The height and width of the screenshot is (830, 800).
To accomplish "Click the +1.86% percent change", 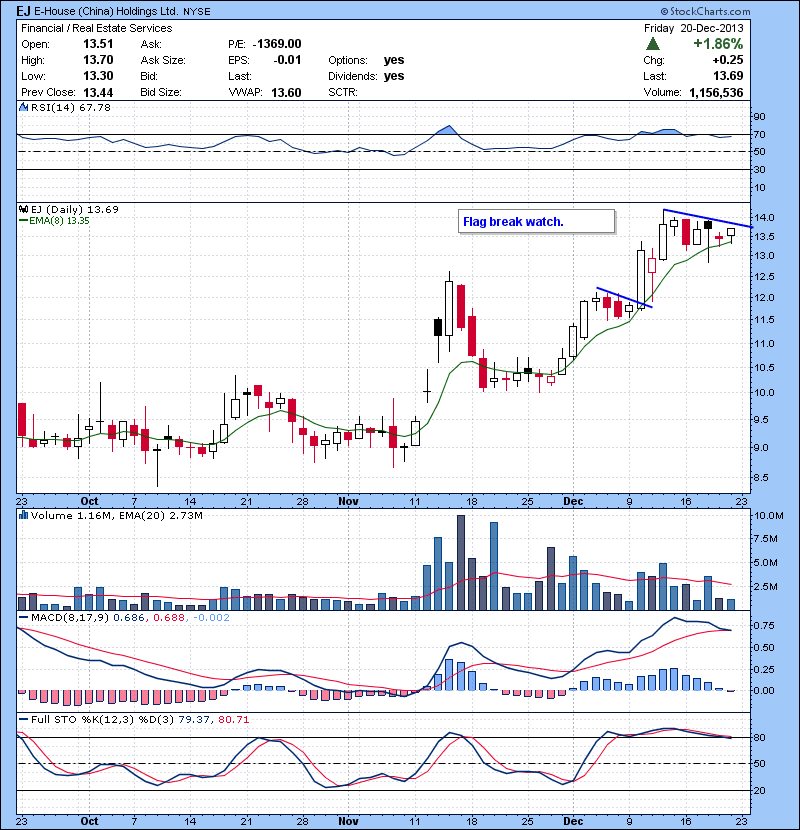I will 718,44.
